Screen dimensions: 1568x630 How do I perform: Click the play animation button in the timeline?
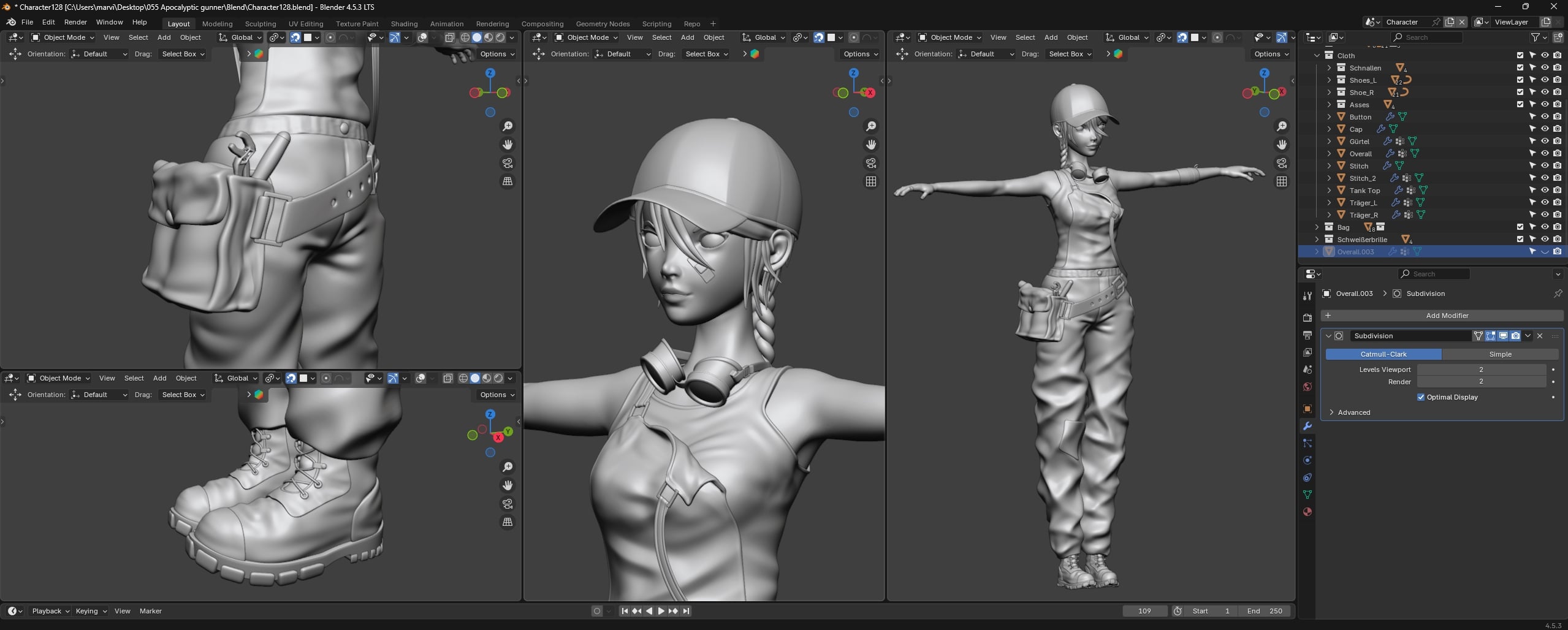661,611
